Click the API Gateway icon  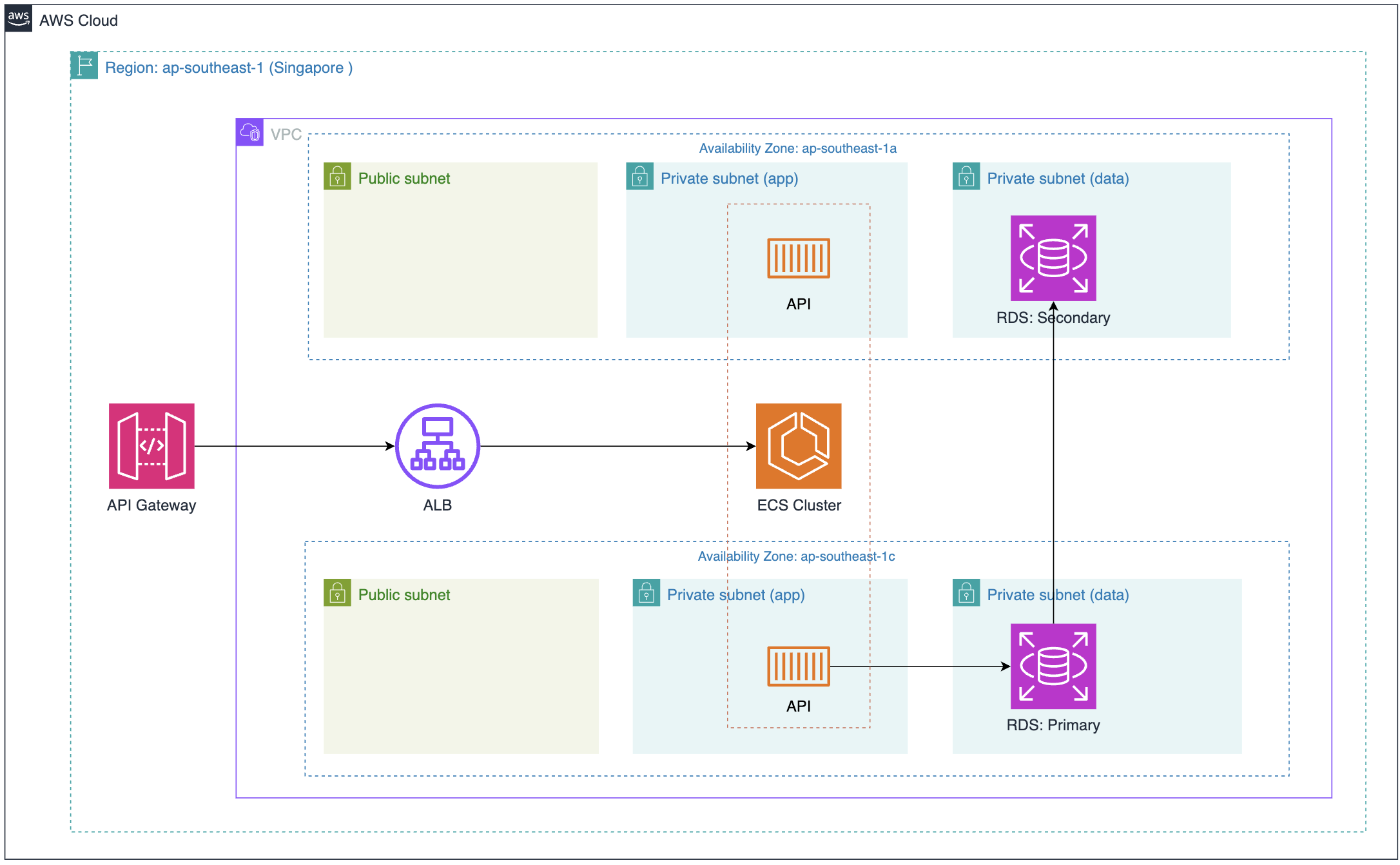151,446
